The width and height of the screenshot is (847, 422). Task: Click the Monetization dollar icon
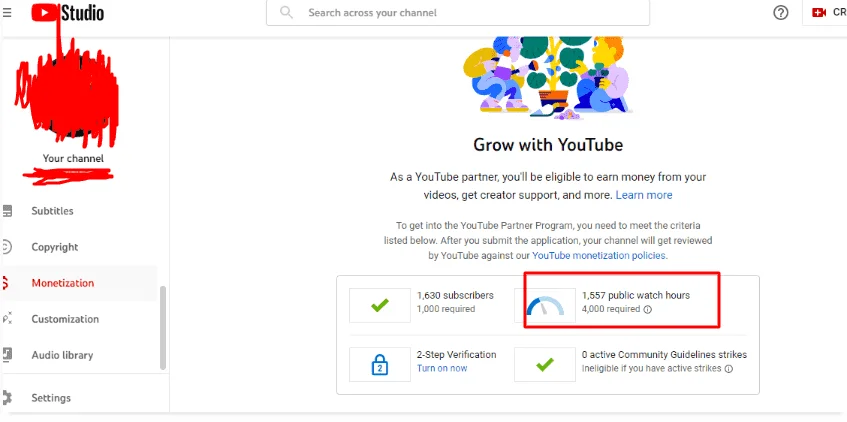click(x=5, y=283)
